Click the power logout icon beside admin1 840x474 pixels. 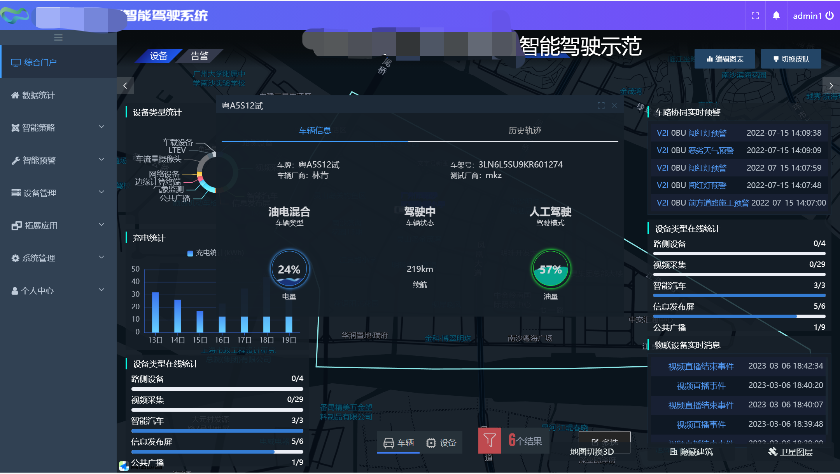coord(829,16)
